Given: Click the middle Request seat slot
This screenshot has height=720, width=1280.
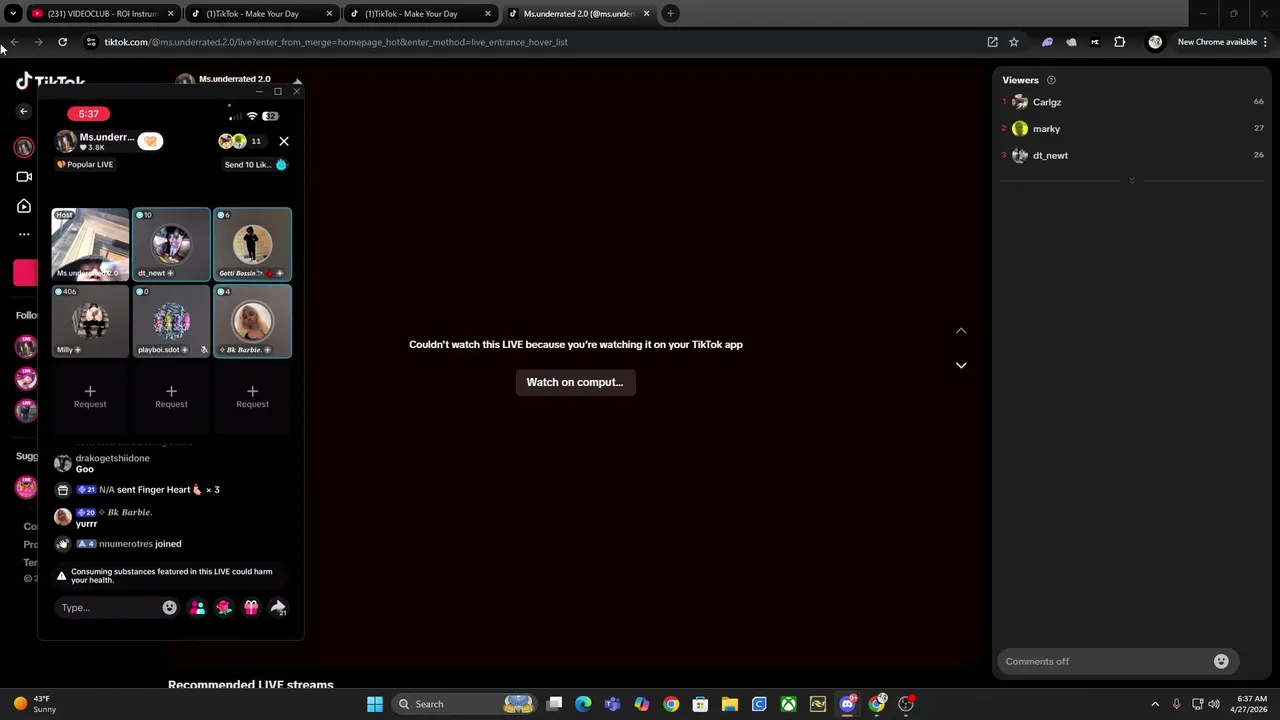Looking at the screenshot, I should click(x=171, y=396).
